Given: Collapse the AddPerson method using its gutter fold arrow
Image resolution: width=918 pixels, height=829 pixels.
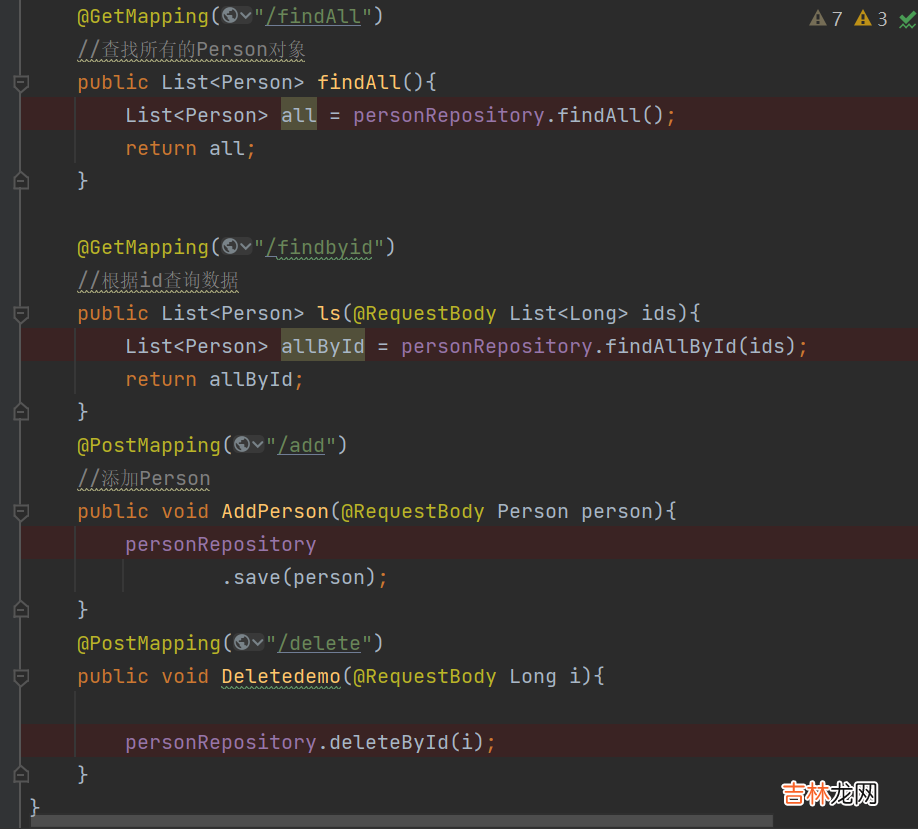Looking at the screenshot, I should 21,512.
